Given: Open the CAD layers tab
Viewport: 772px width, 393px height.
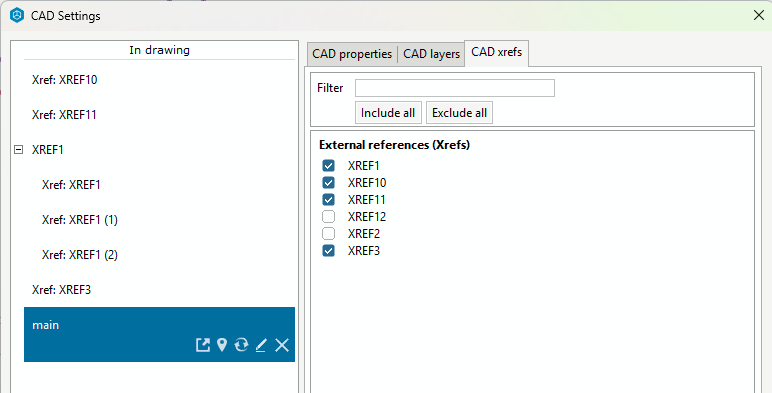Looking at the screenshot, I should (431, 54).
